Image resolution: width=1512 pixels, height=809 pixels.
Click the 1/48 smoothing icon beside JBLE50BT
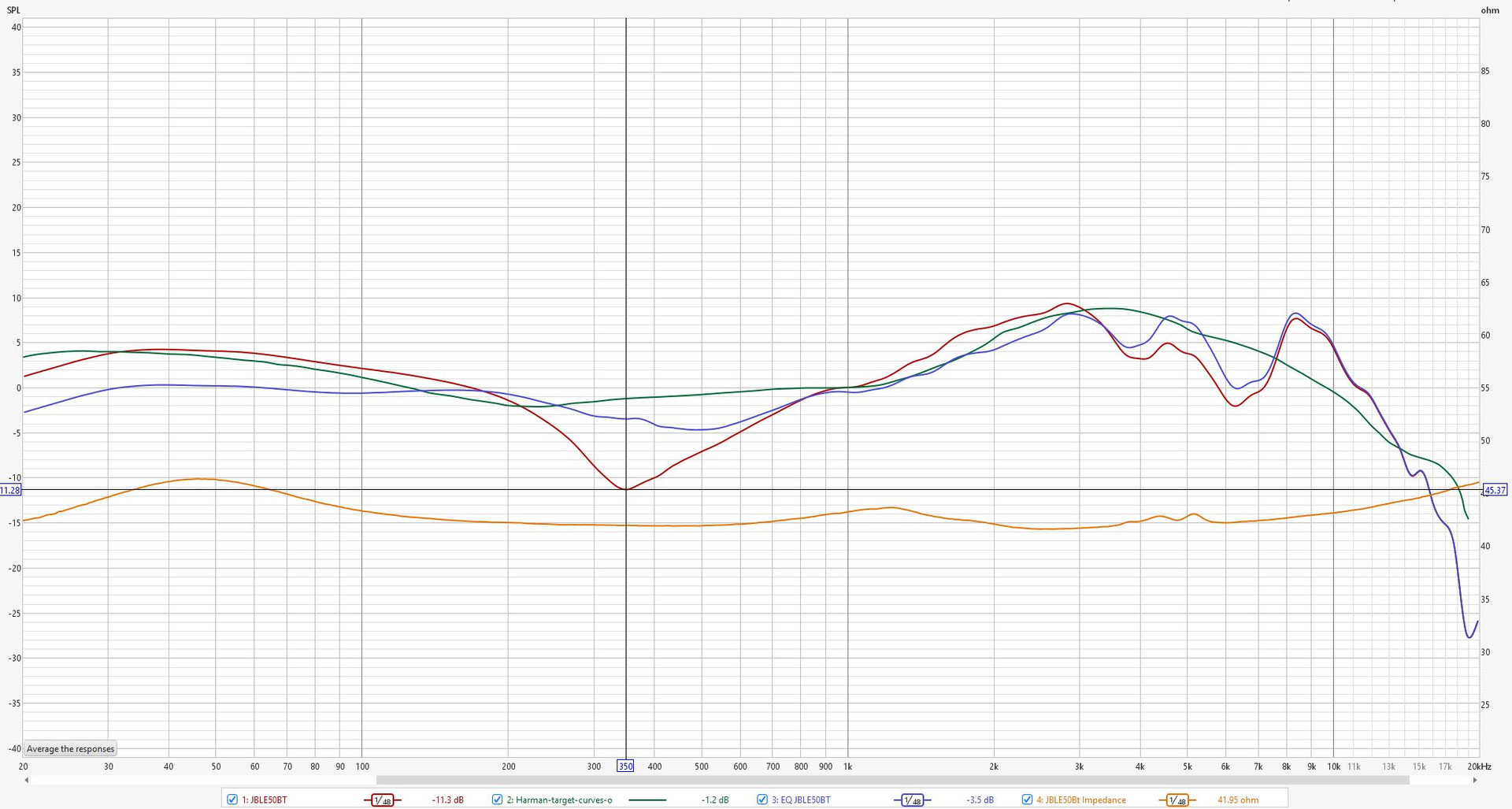click(384, 800)
